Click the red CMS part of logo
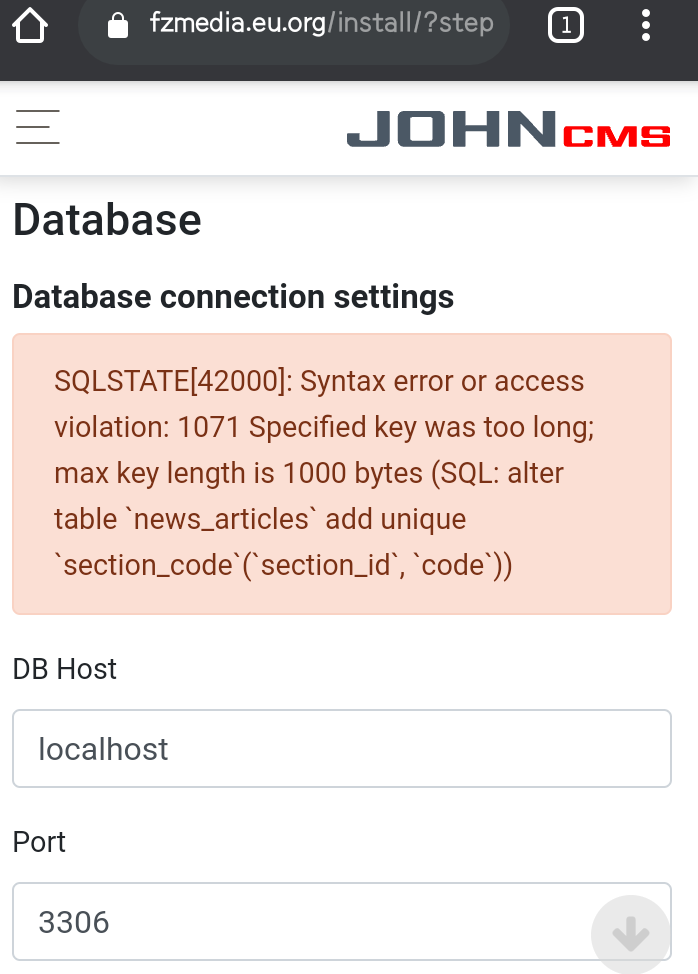698x974 pixels. click(616, 136)
